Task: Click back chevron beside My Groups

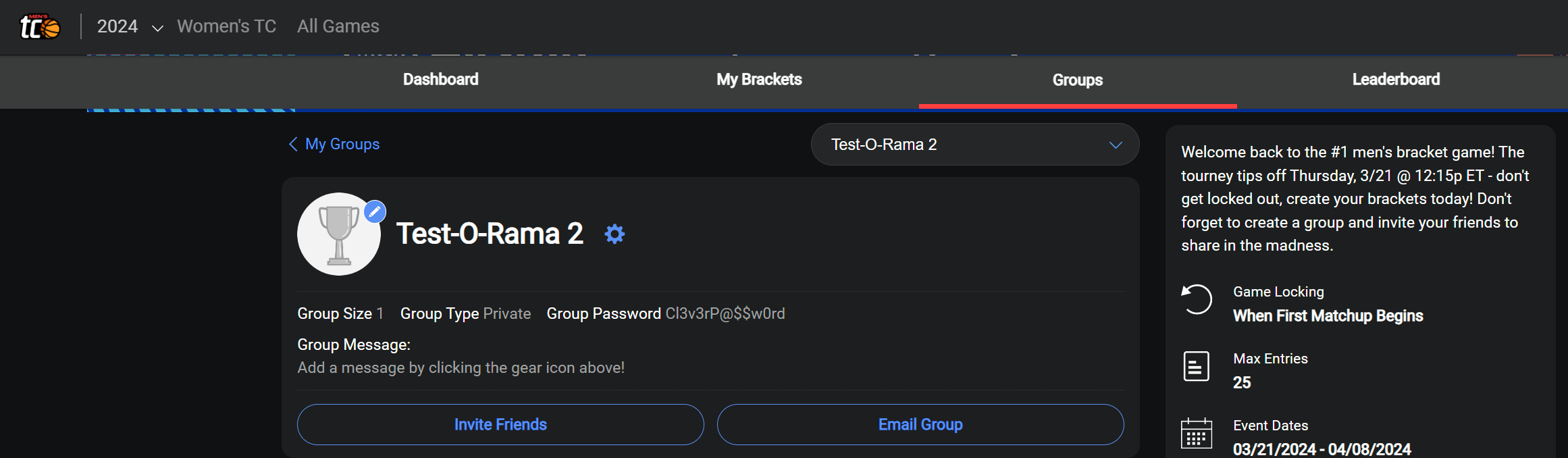Action: pyautogui.click(x=293, y=144)
